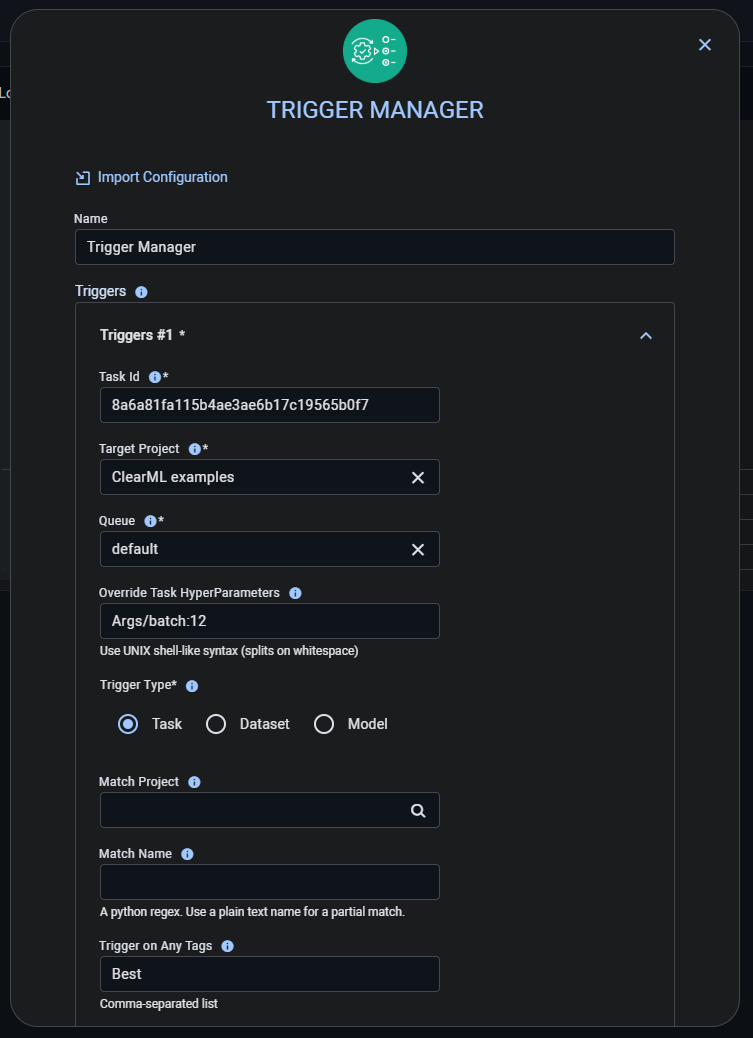Click the Trigger Manager logo icon
Viewport: 753px width, 1038px height.
pyautogui.click(x=375, y=51)
